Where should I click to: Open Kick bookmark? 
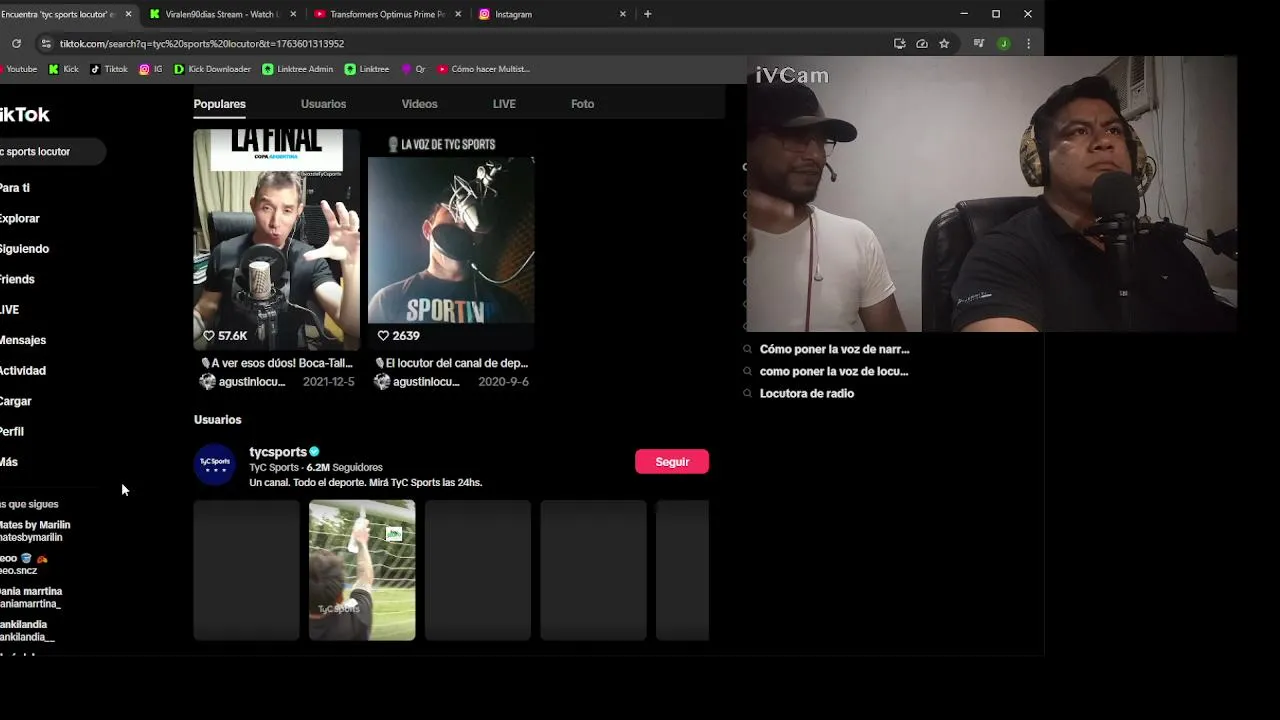pyautogui.click(x=63, y=69)
